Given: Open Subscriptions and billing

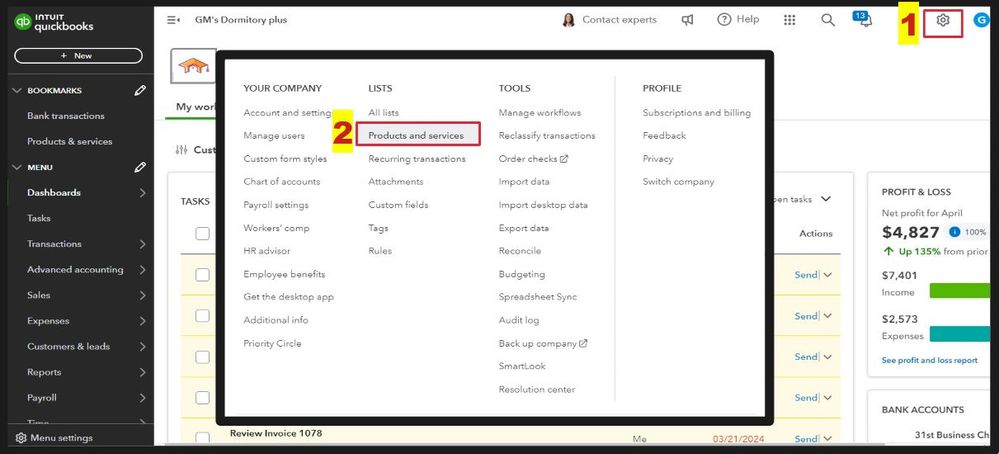Looking at the screenshot, I should (x=696, y=113).
